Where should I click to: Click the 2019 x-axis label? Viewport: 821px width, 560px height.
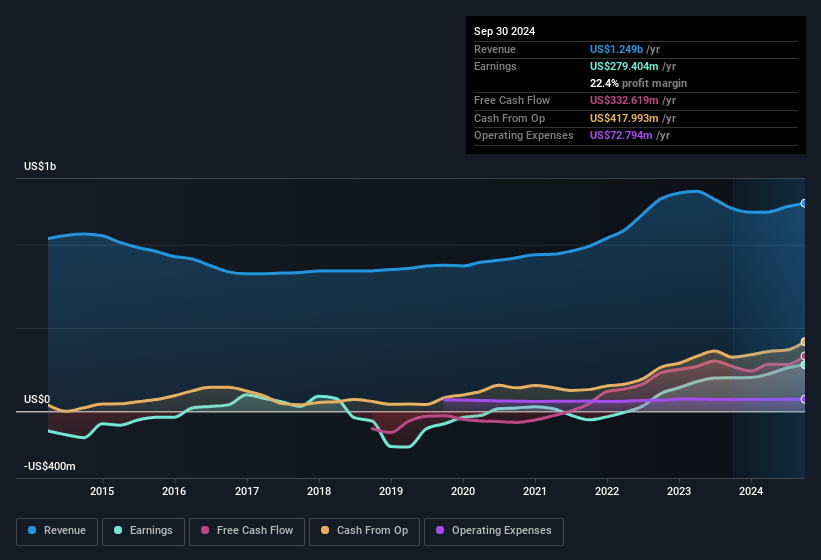391,491
